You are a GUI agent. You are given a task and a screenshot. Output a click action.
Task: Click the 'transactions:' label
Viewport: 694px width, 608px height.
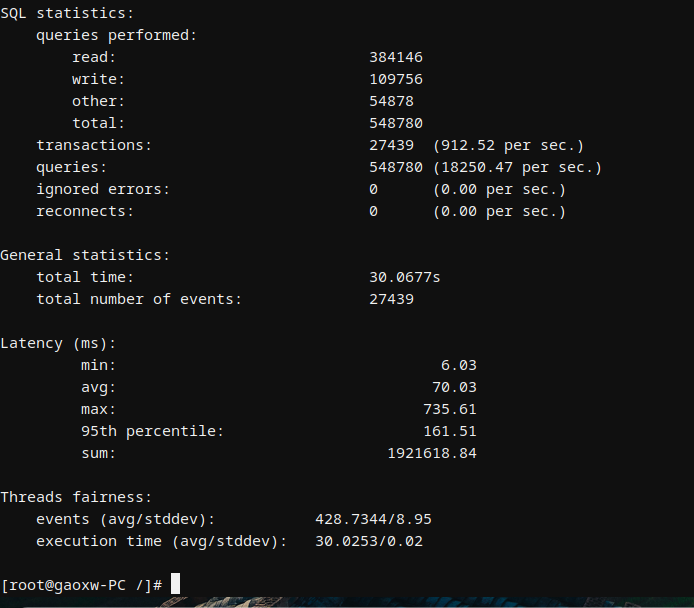pyautogui.click(x=94, y=145)
